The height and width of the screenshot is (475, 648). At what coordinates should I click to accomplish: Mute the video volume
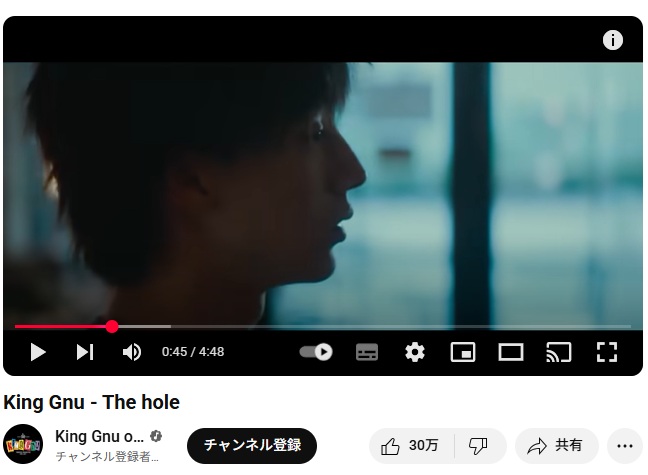tap(132, 352)
